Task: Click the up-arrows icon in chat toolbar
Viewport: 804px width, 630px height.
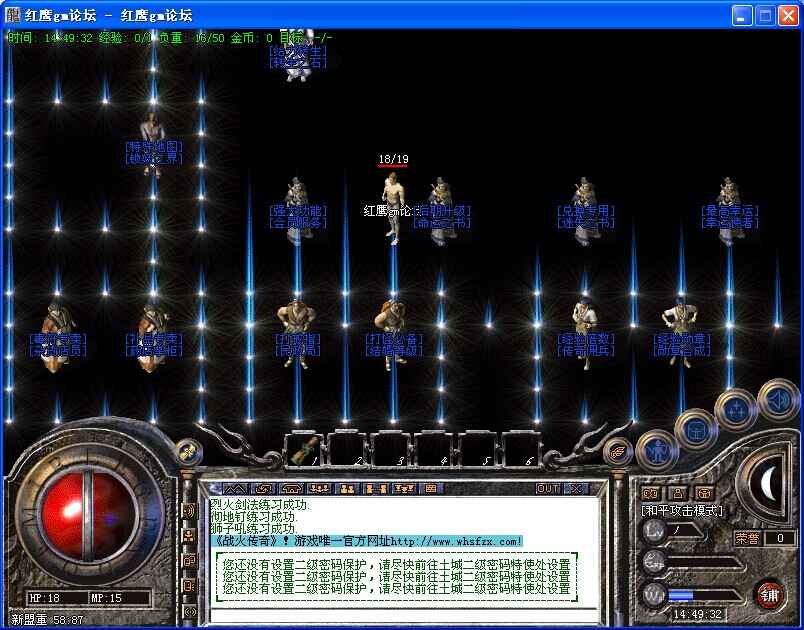Action: coord(234,489)
